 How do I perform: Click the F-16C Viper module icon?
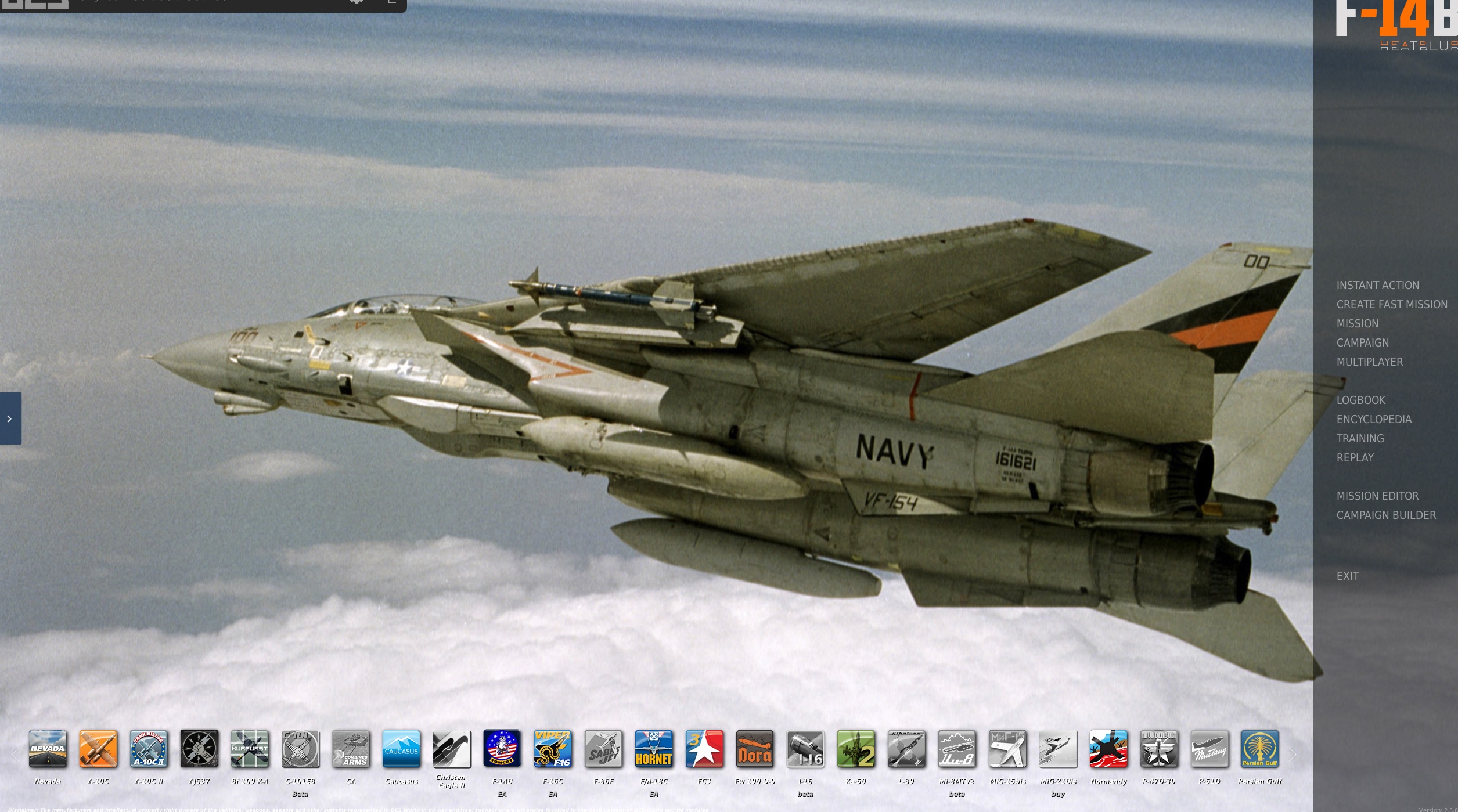(553, 749)
